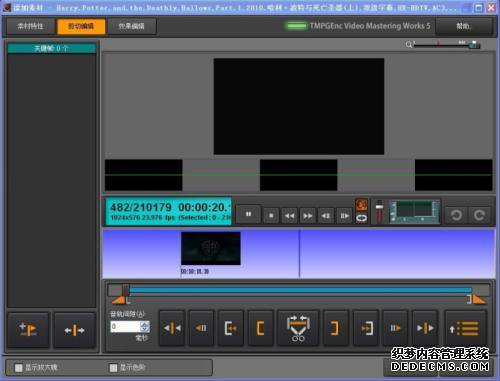Jump to selection end bracket-arrow icon
Viewport: 500px width, 381px height.
coord(366,328)
